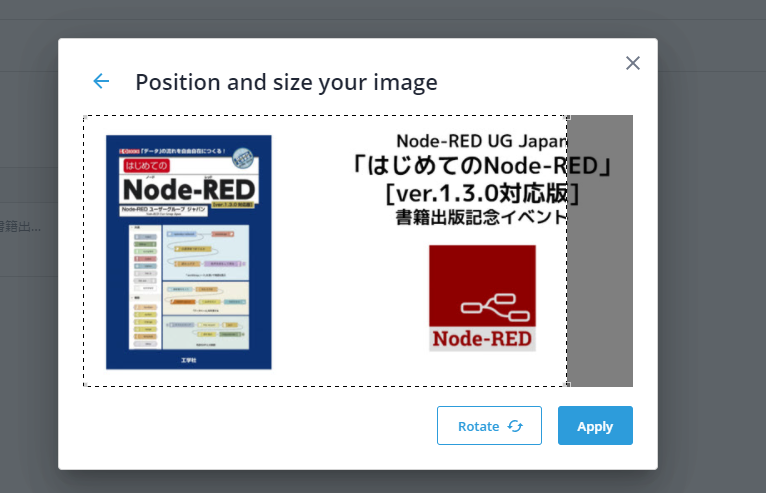Click the crop frame's bottom-left corner handle

point(84,385)
